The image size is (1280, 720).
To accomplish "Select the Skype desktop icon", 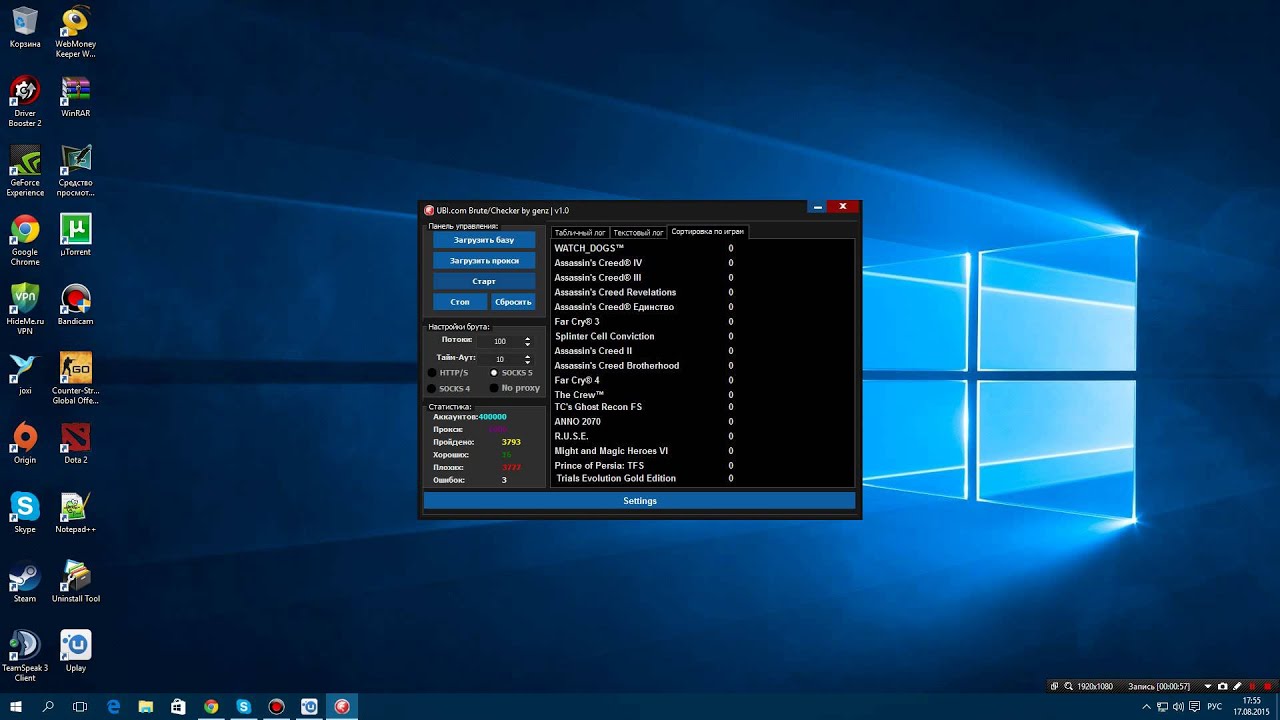I will pyautogui.click(x=25, y=511).
